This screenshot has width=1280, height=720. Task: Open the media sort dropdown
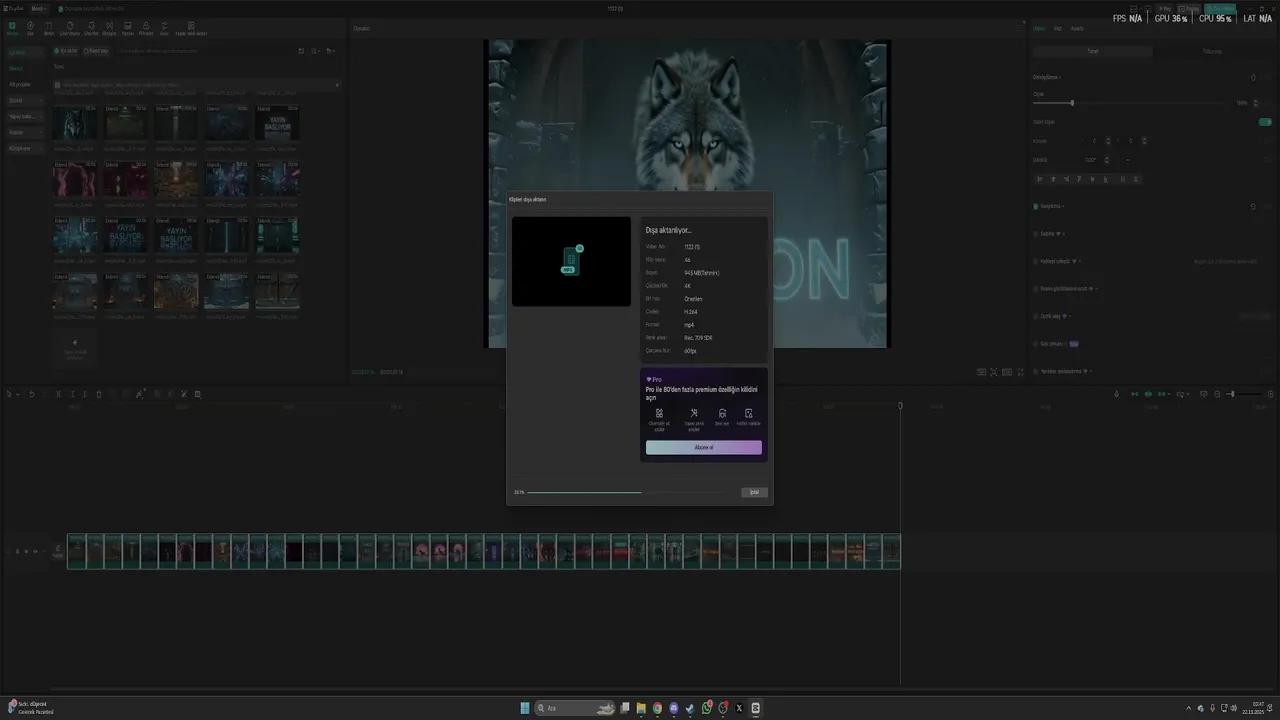click(x=314, y=51)
